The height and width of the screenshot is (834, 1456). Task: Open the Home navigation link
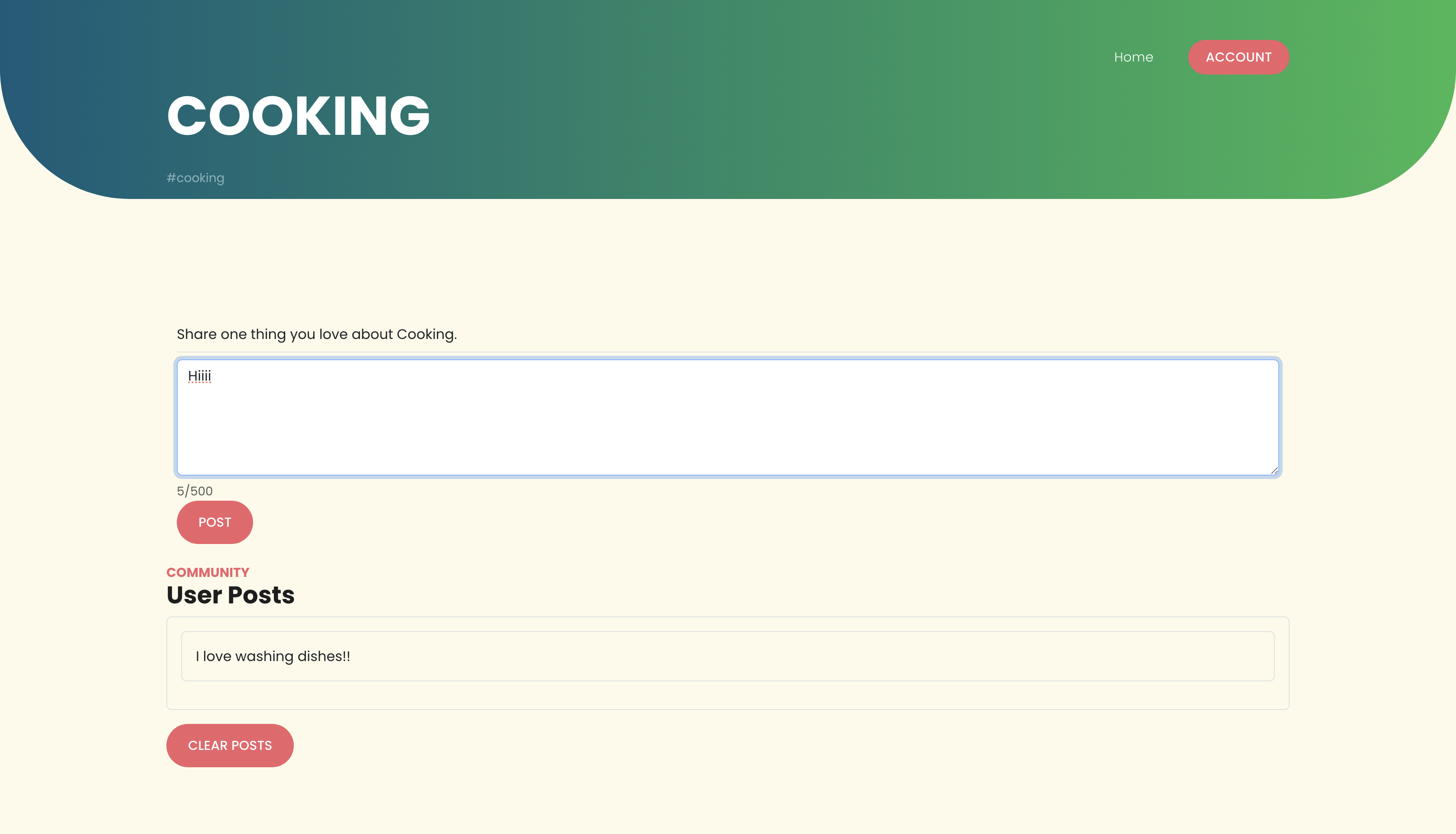click(1133, 57)
